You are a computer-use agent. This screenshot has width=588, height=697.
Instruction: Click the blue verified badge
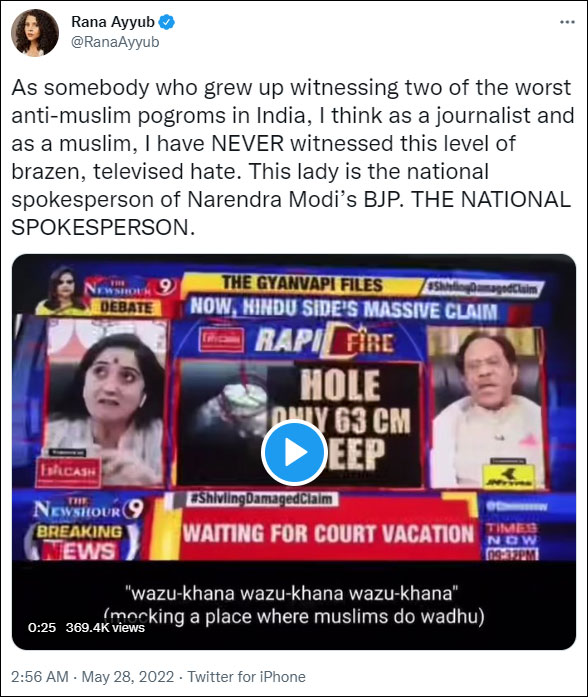click(x=167, y=22)
